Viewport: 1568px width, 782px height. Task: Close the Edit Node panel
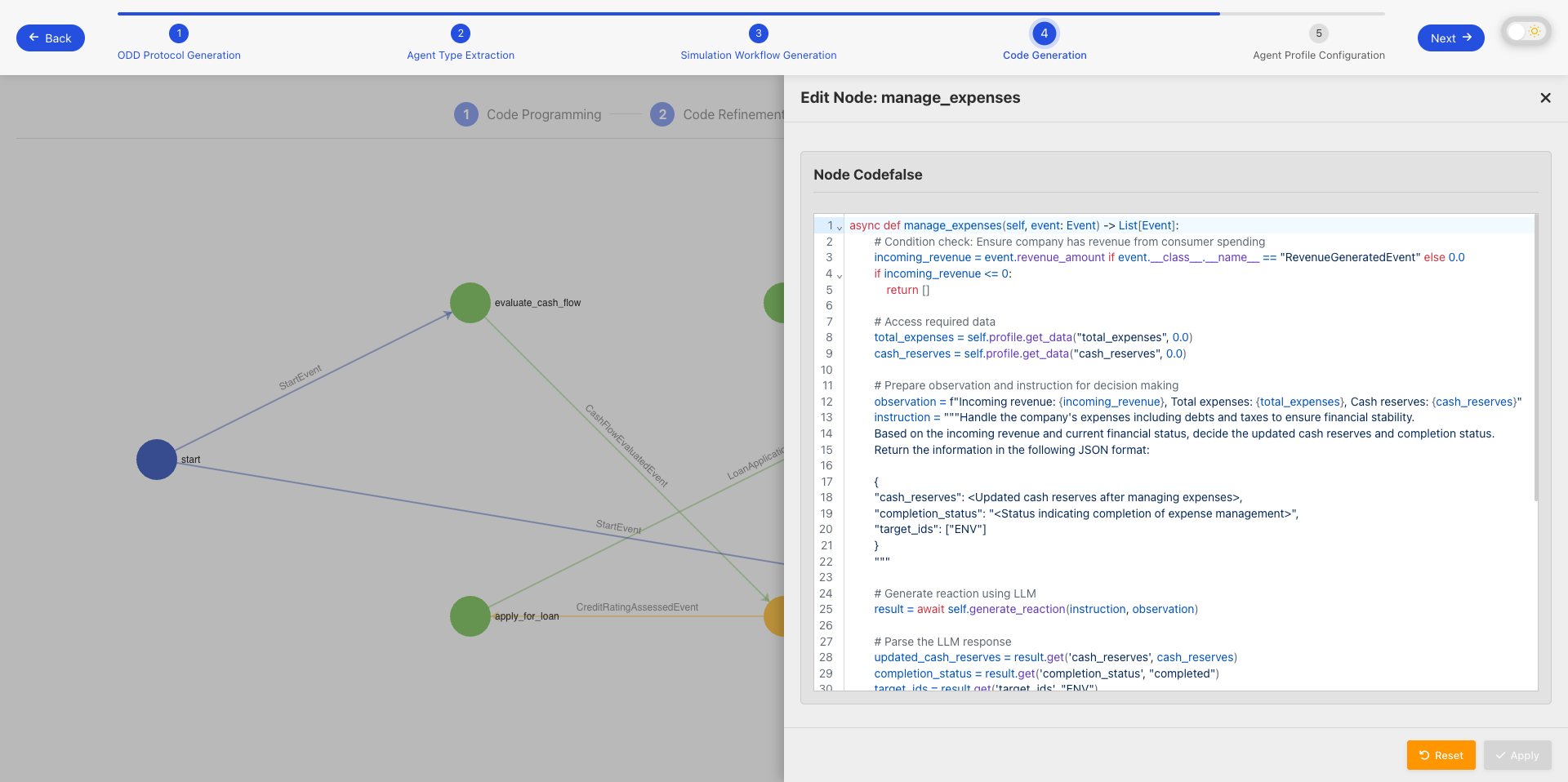click(x=1545, y=98)
